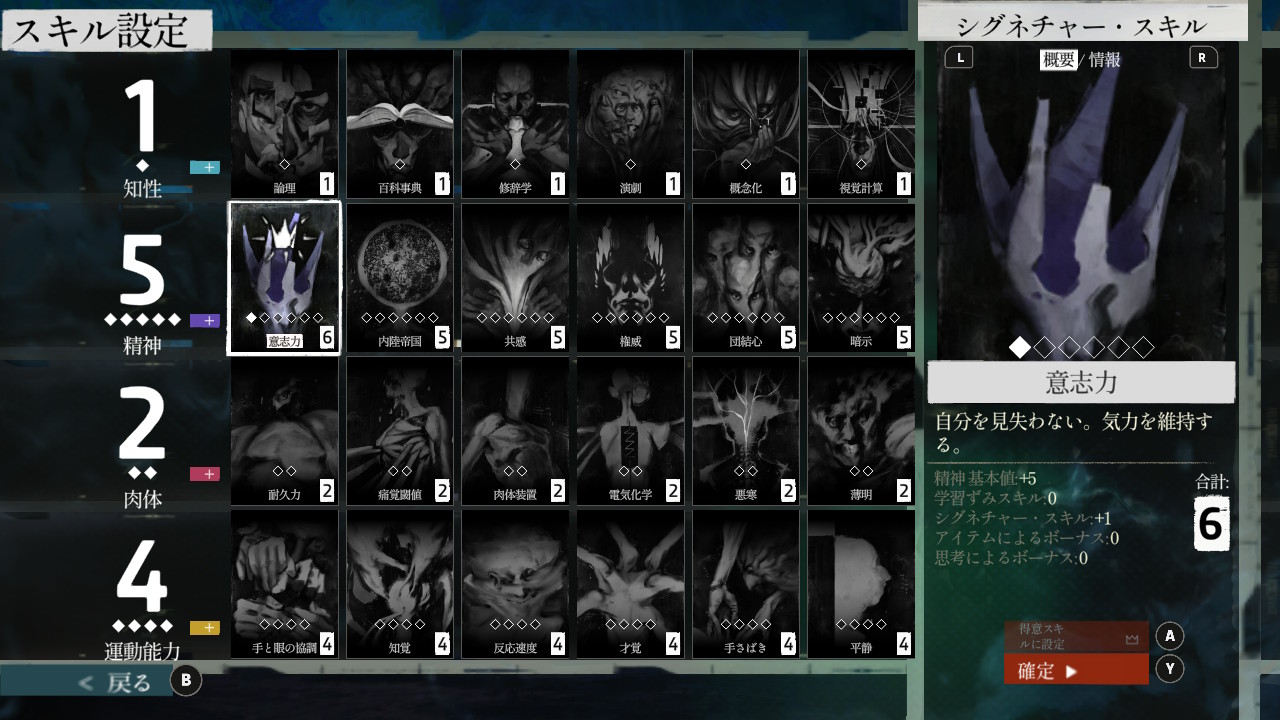The image size is (1280, 720).
Task: Select the 百科事典 skill card
Action: click(400, 124)
